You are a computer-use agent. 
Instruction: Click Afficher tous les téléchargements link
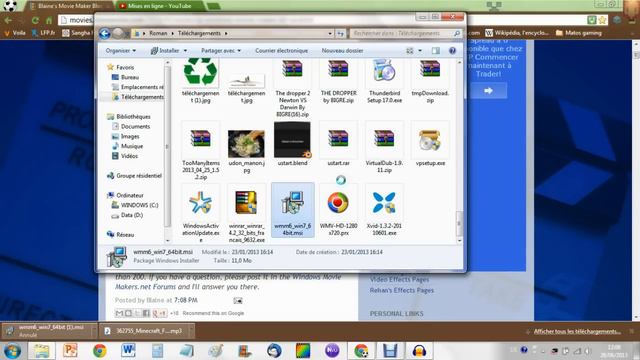tap(577, 331)
